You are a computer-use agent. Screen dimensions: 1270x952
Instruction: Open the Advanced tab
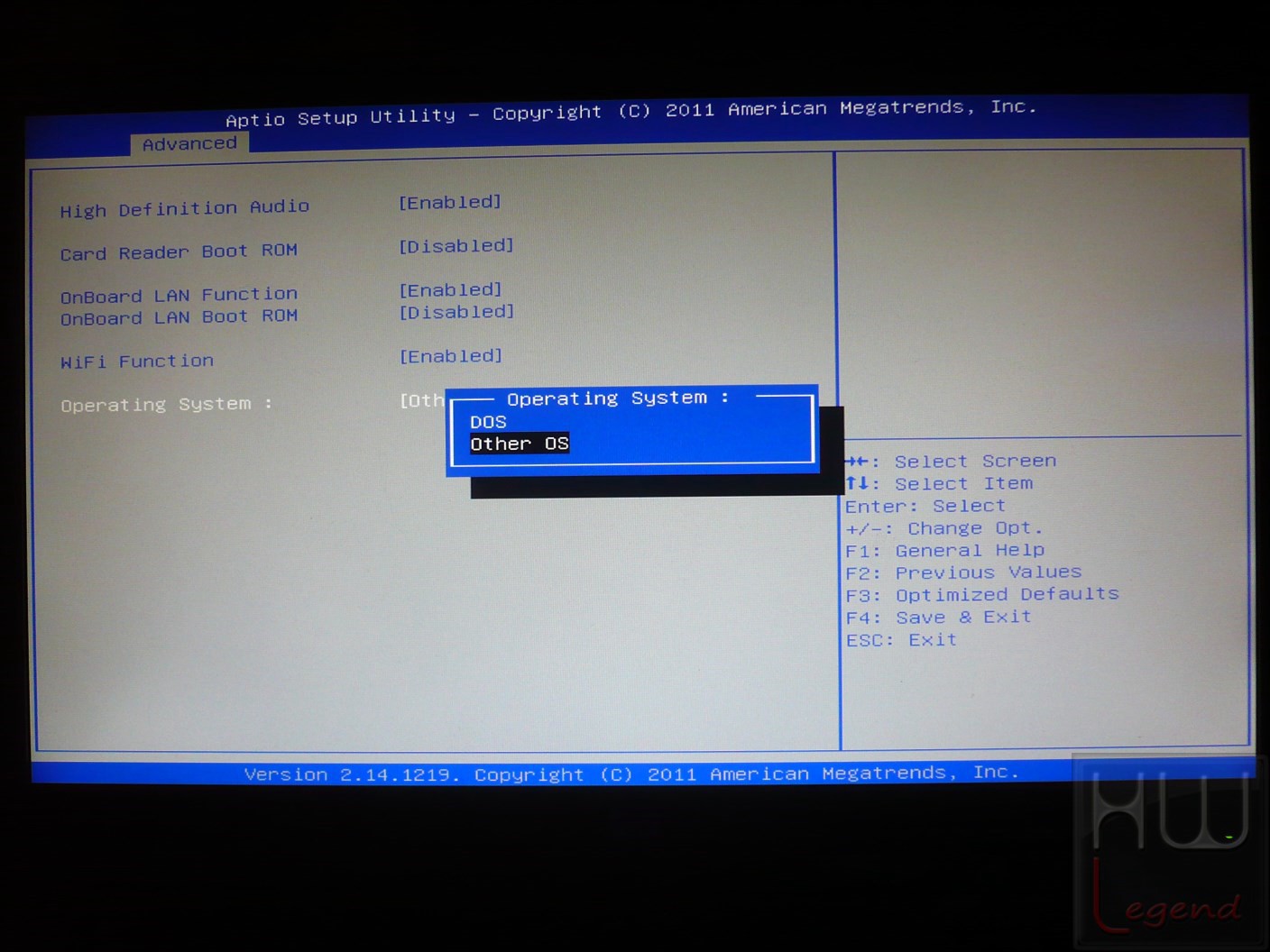[189, 143]
